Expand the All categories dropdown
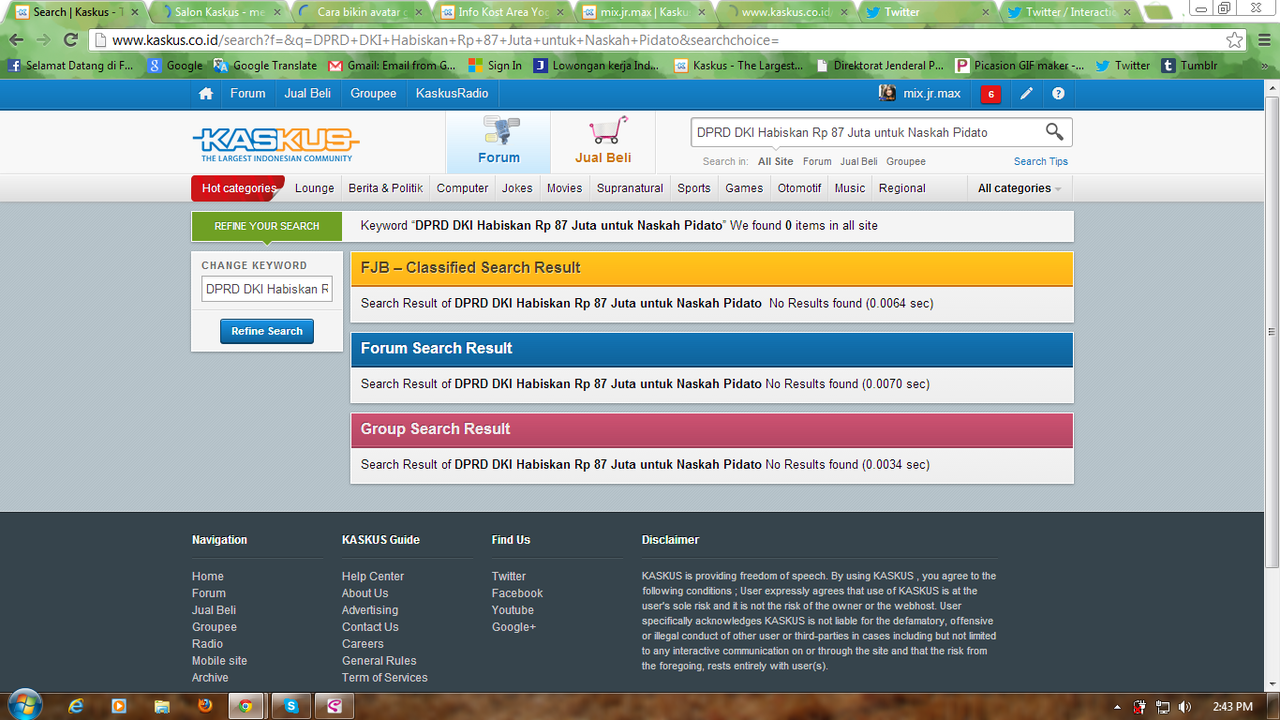The image size is (1280, 720). (1019, 188)
